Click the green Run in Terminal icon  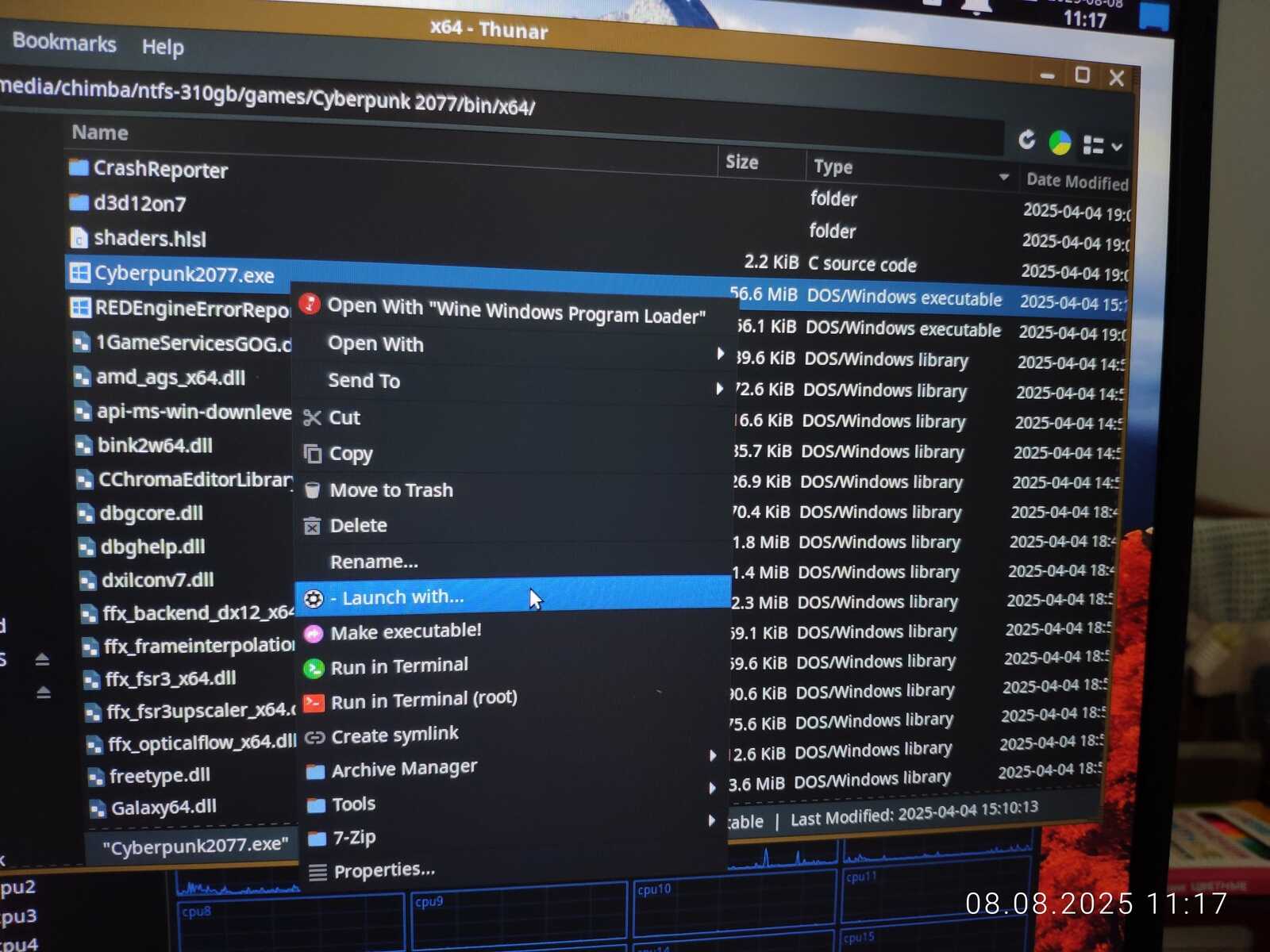(314, 668)
